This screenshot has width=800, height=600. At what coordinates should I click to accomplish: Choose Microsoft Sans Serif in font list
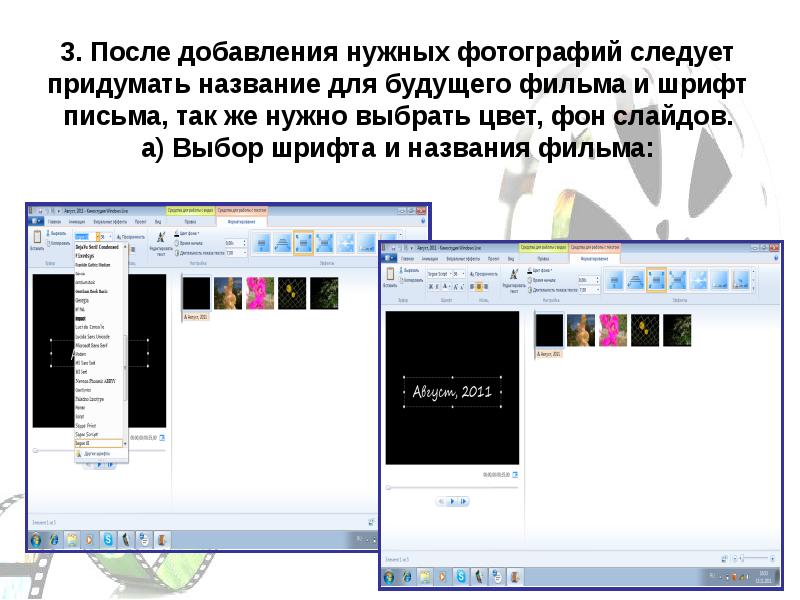(92, 345)
